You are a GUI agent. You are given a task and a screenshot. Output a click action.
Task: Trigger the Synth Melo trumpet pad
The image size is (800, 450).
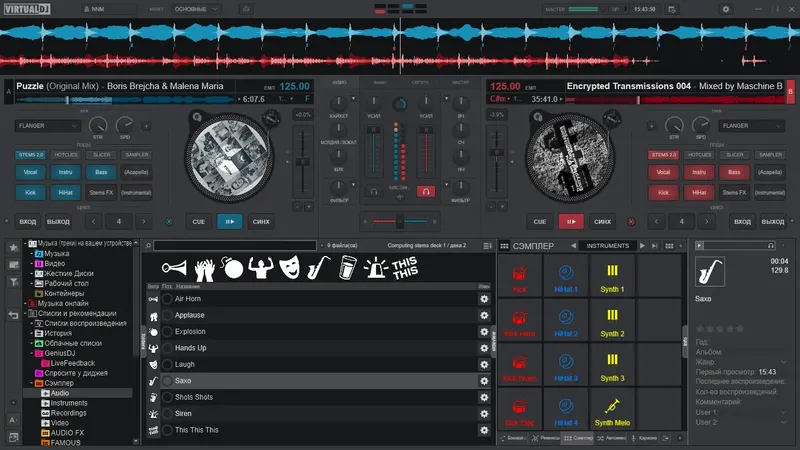coord(612,409)
